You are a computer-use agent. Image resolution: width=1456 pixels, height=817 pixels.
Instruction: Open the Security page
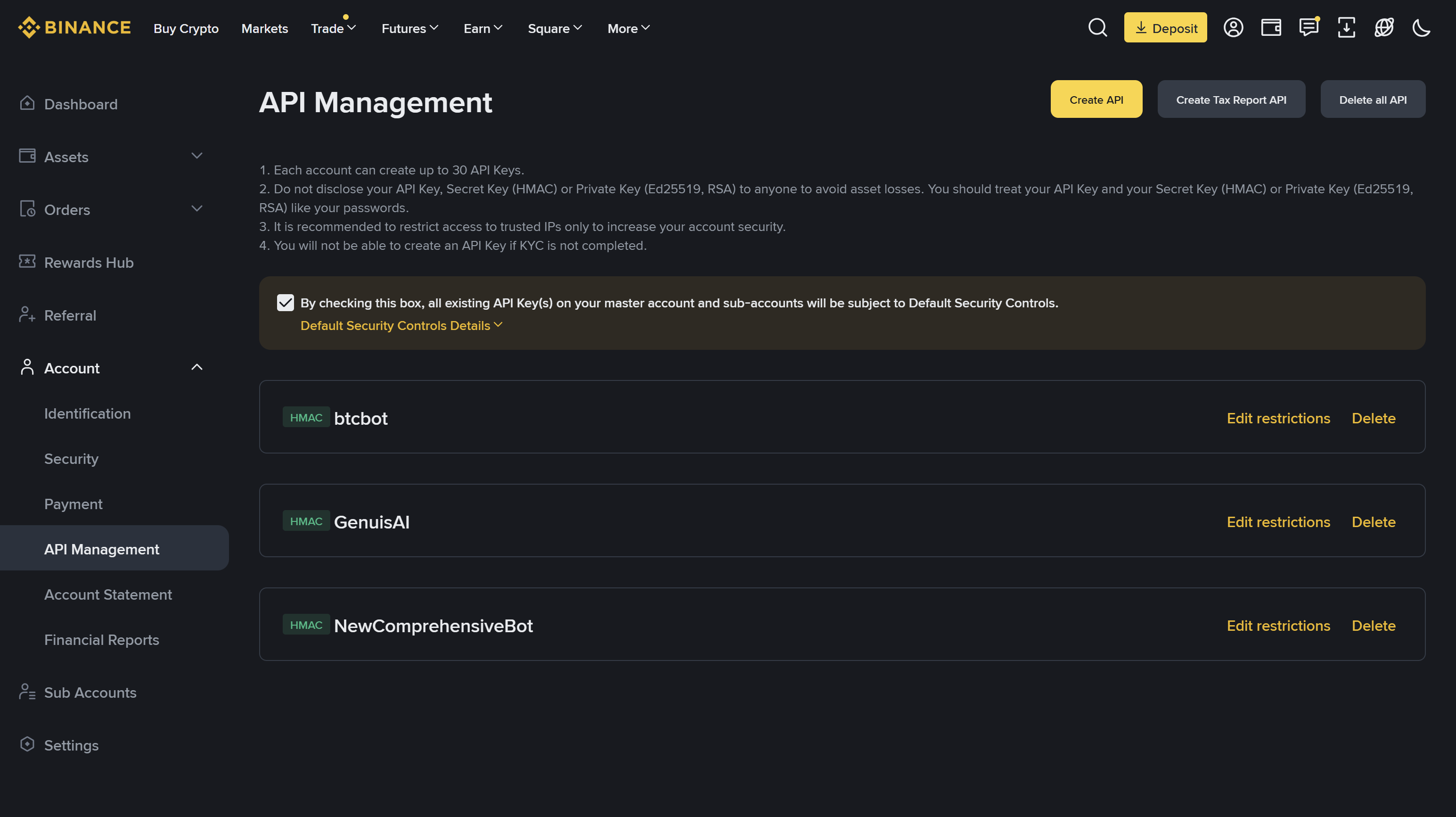click(x=71, y=459)
